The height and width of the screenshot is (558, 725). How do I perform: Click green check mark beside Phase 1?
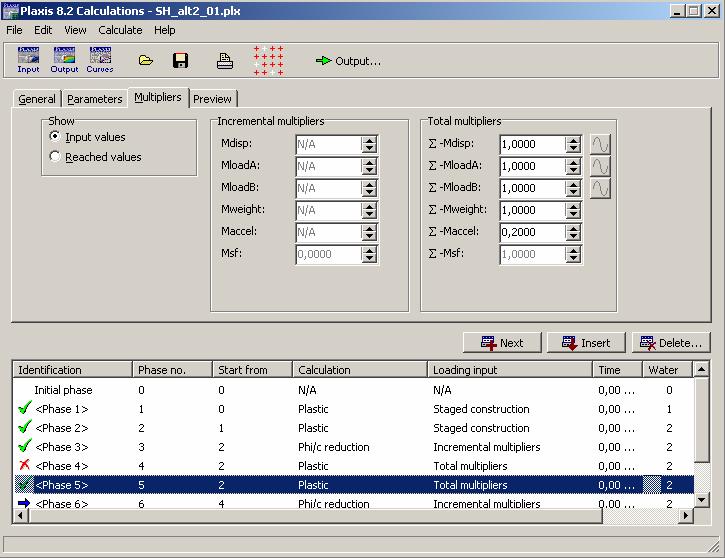[x=25, y=408]
